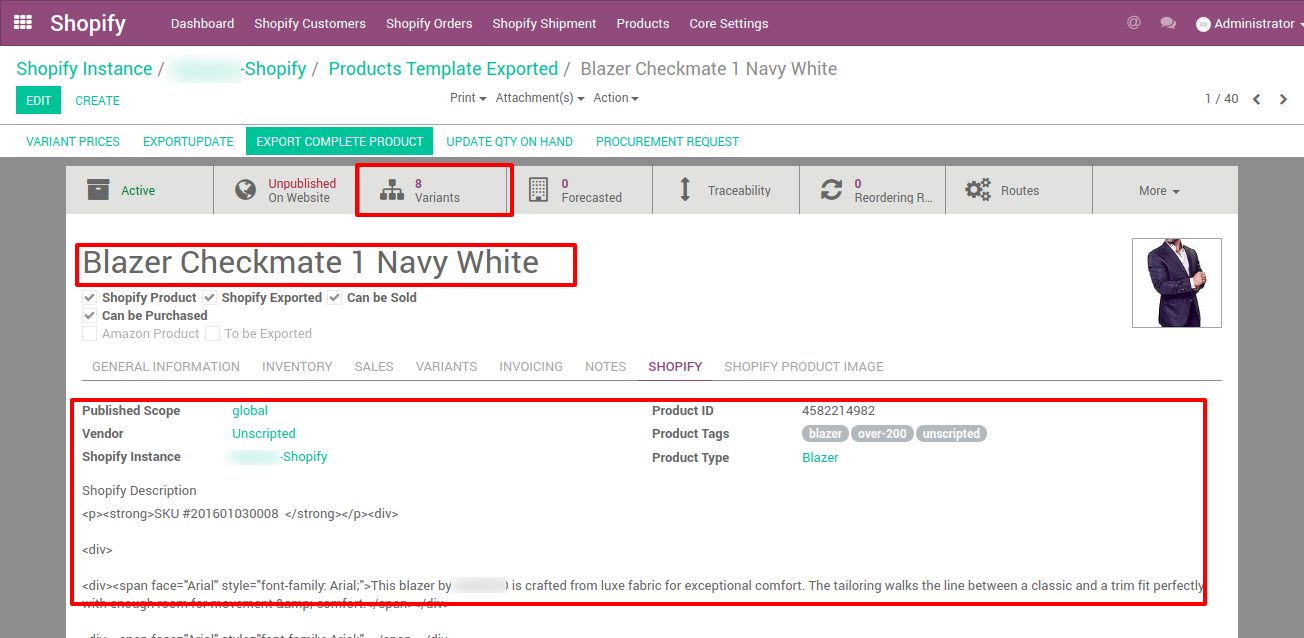The height and width of the screenshot is (638, 1304).
Task: Click the unscripted product tag
Action: tap(952, 434)
